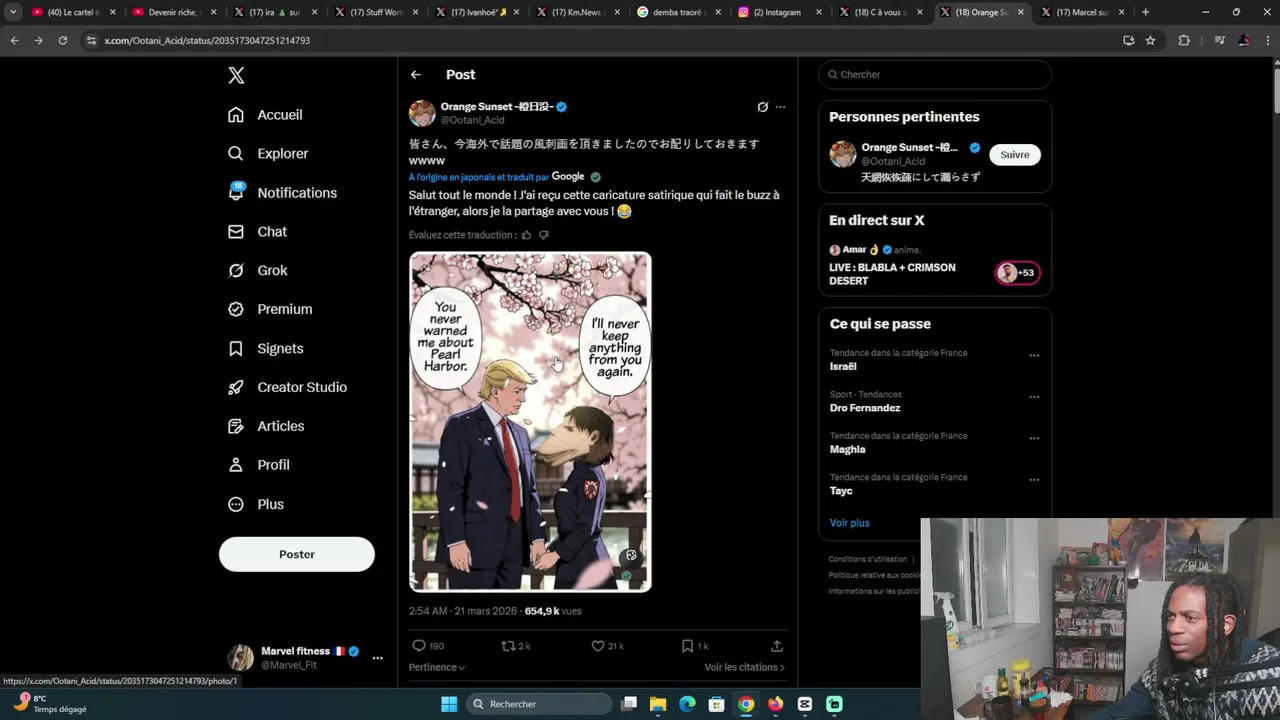Like the post heart icon

pyautogui.click(x=598, y=646)
